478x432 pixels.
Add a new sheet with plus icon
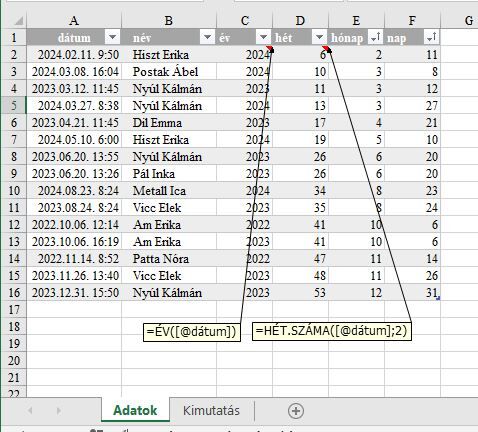tap(296, 411)
